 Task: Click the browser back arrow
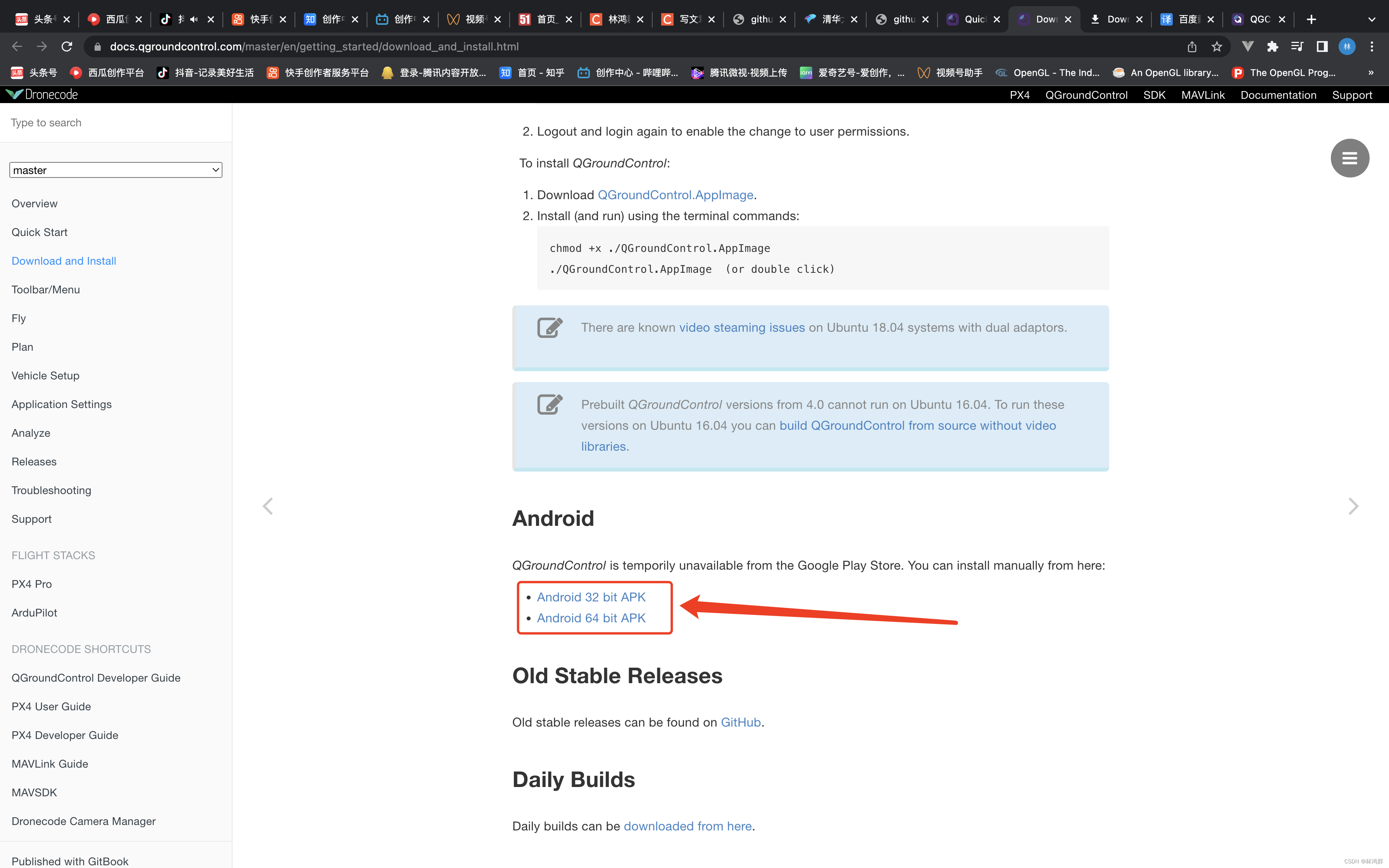(17, 46)
